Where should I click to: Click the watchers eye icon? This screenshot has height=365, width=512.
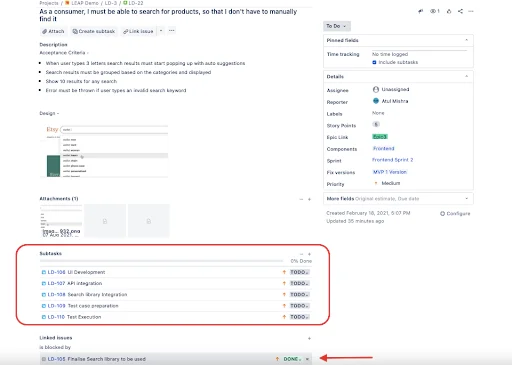(x=435, y=11)
